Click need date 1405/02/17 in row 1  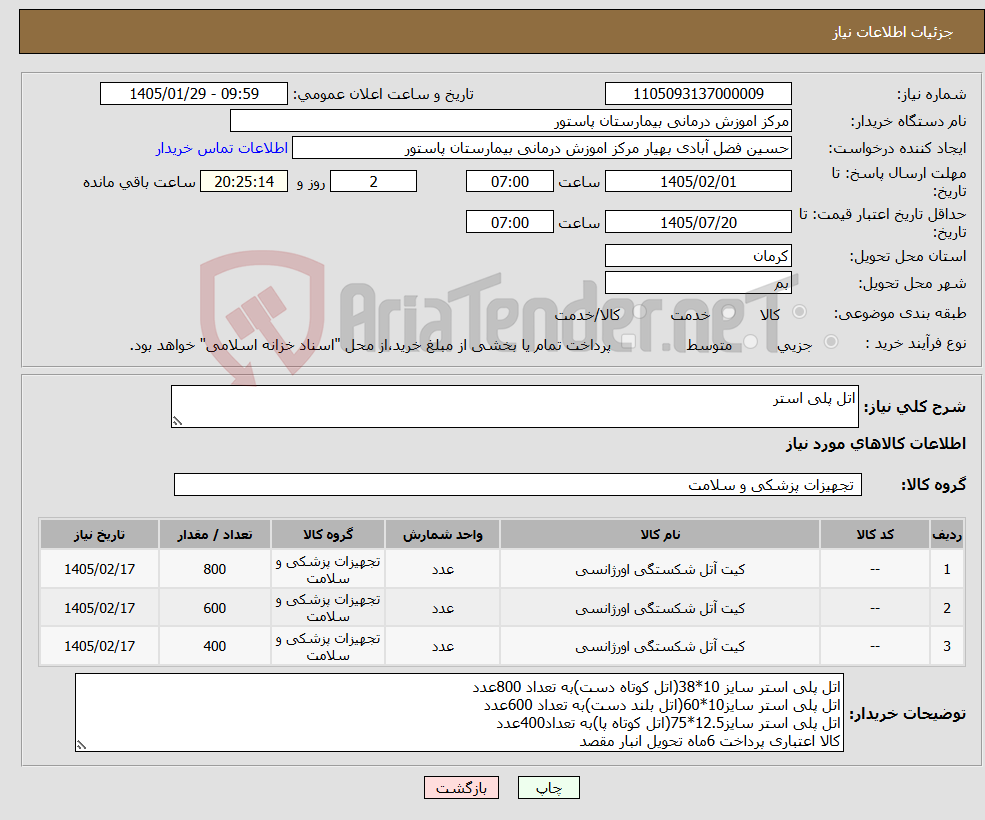click(x=99, y=569)
